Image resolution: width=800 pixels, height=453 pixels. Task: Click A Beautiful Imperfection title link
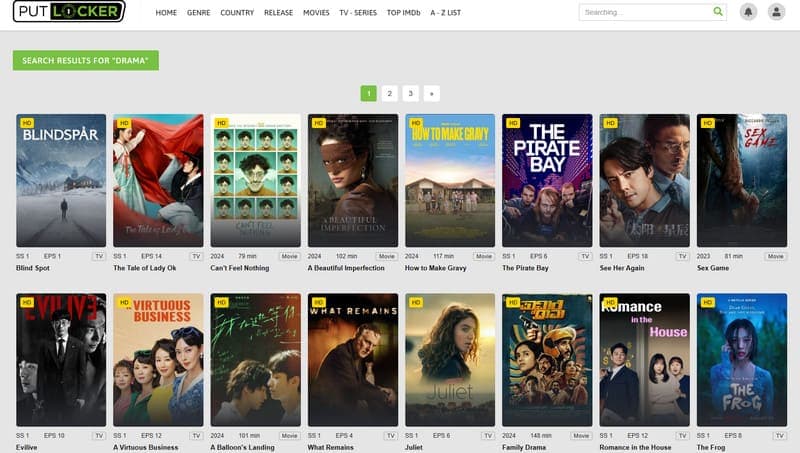pyautogui.click(x=346, y=268)
